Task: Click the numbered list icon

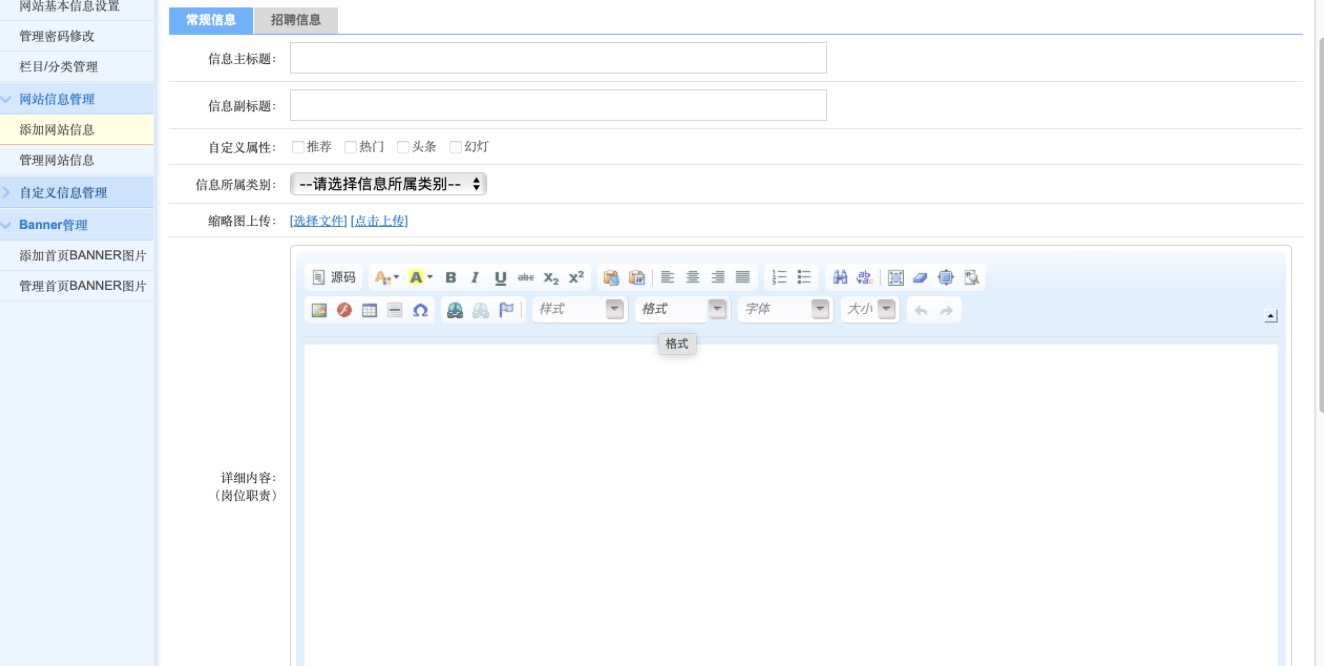Action: 779,278
